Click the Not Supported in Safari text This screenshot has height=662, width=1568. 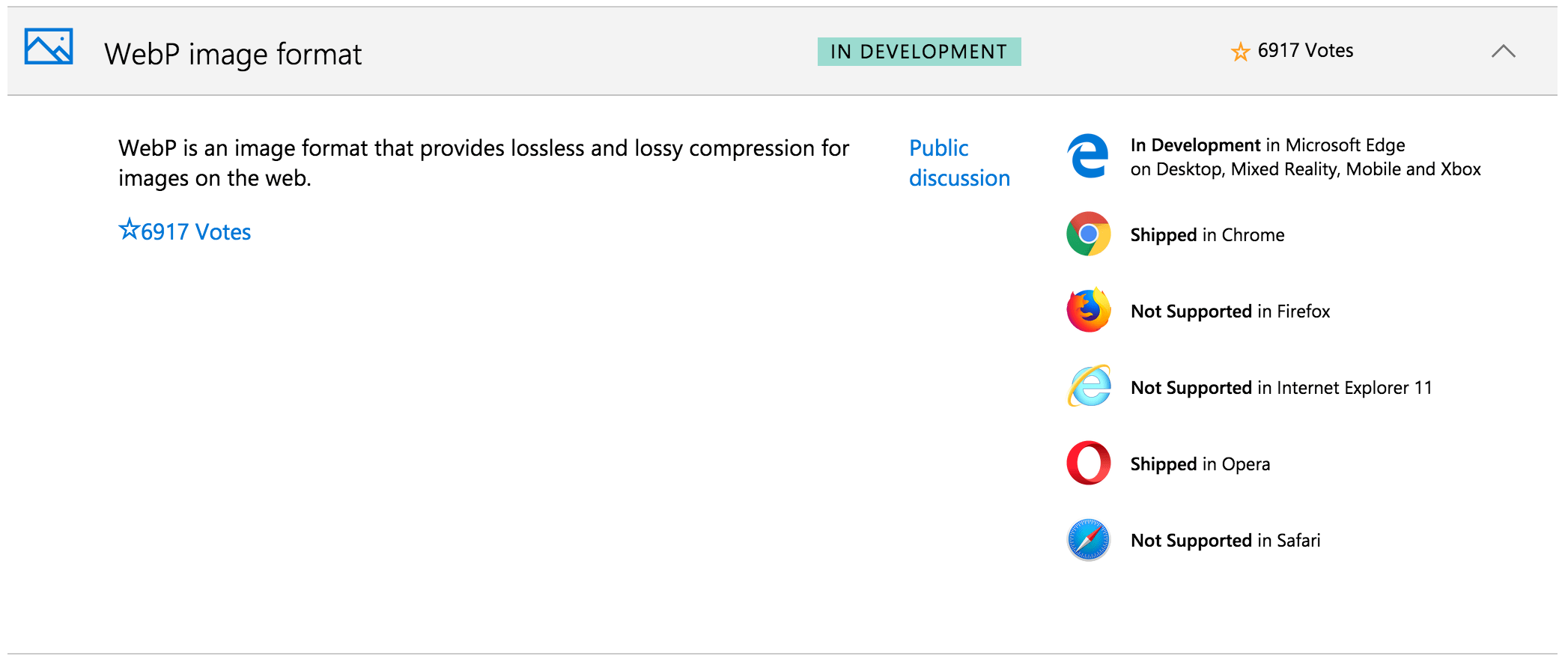1225,541
